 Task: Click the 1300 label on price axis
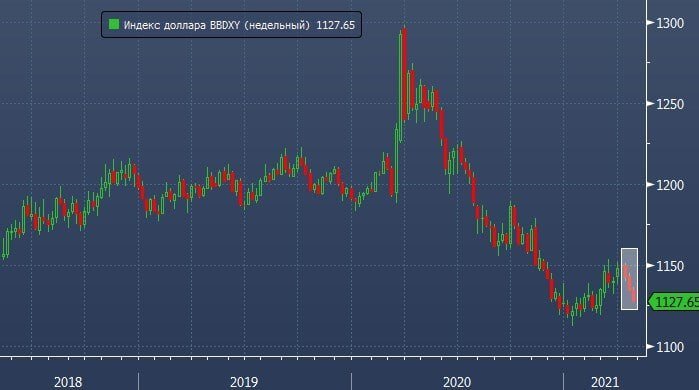pyautogui.click(x=670, y=23)
